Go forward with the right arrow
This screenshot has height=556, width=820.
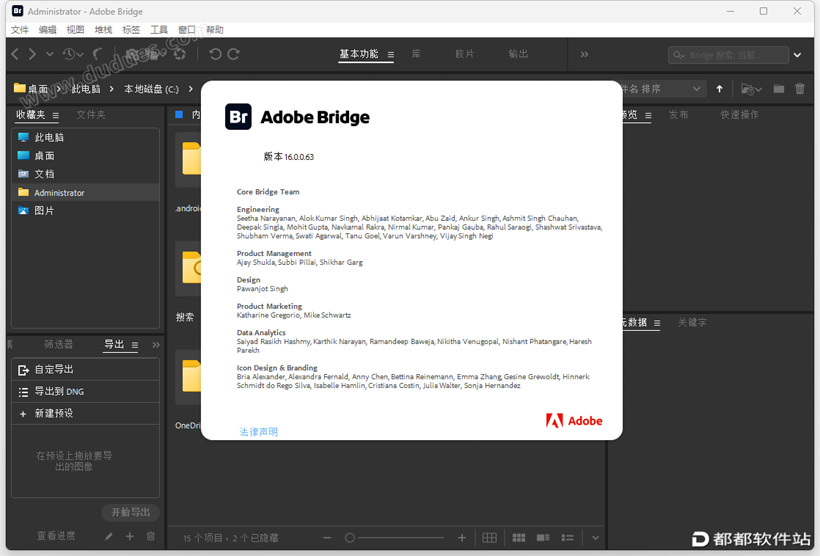pyautogui.click(x=32, y=54)
